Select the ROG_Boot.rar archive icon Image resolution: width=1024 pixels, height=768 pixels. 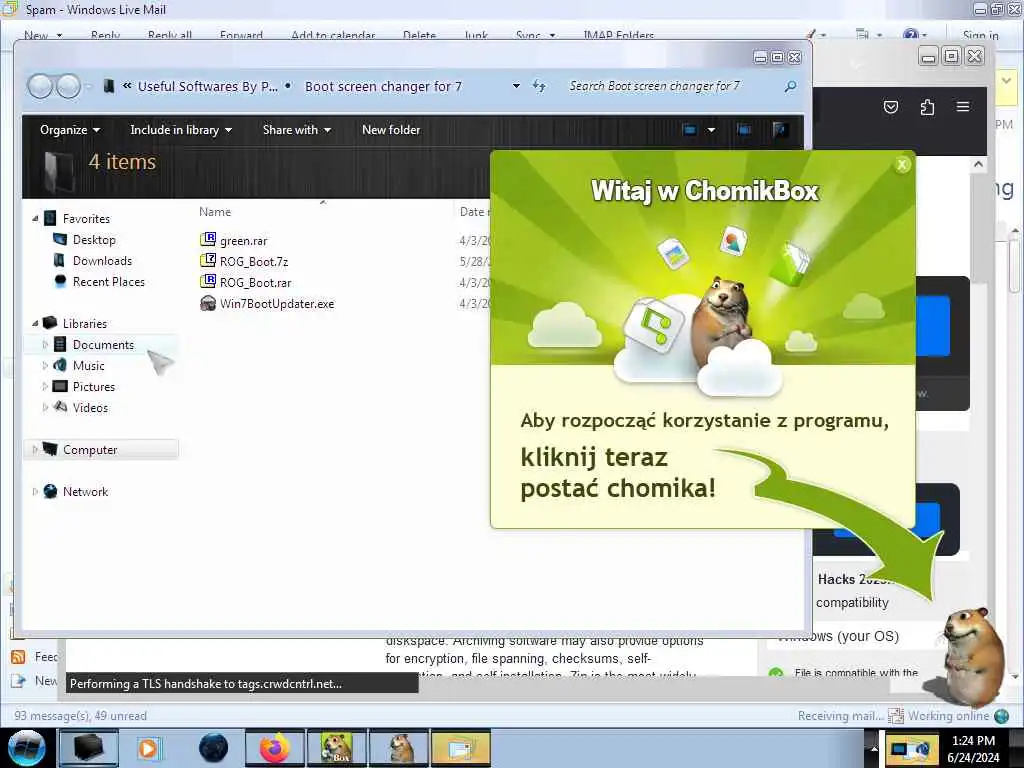(208, 281)
